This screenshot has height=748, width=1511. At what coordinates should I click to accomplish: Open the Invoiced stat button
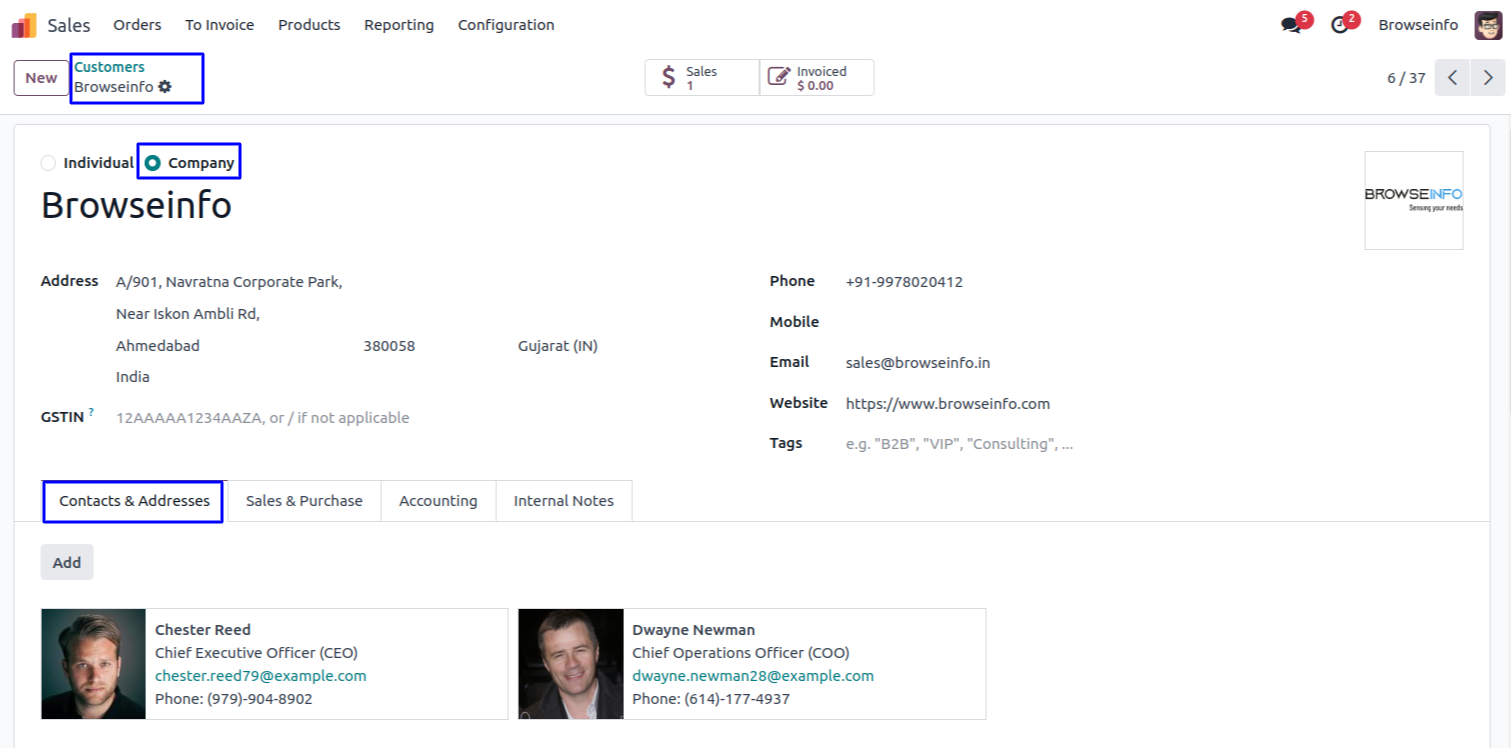coord(817,78)
